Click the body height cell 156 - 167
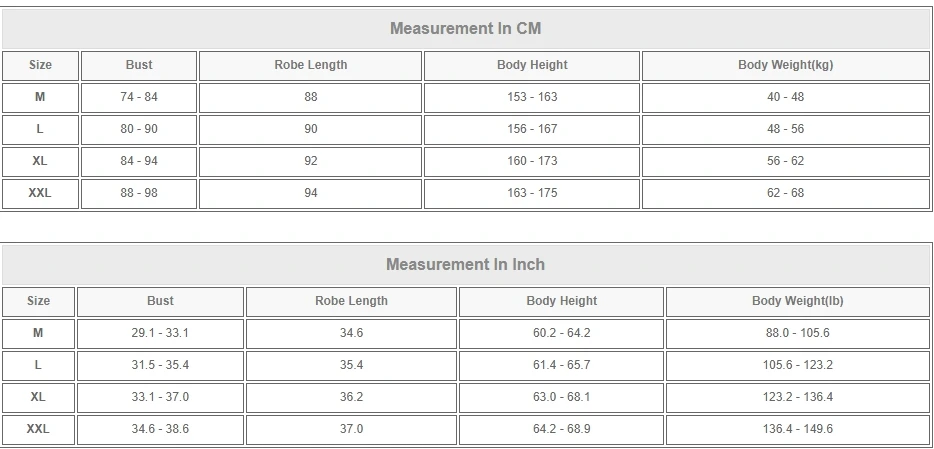The height and width of the screenshot is (449, 934). click(x=532, y=129)
